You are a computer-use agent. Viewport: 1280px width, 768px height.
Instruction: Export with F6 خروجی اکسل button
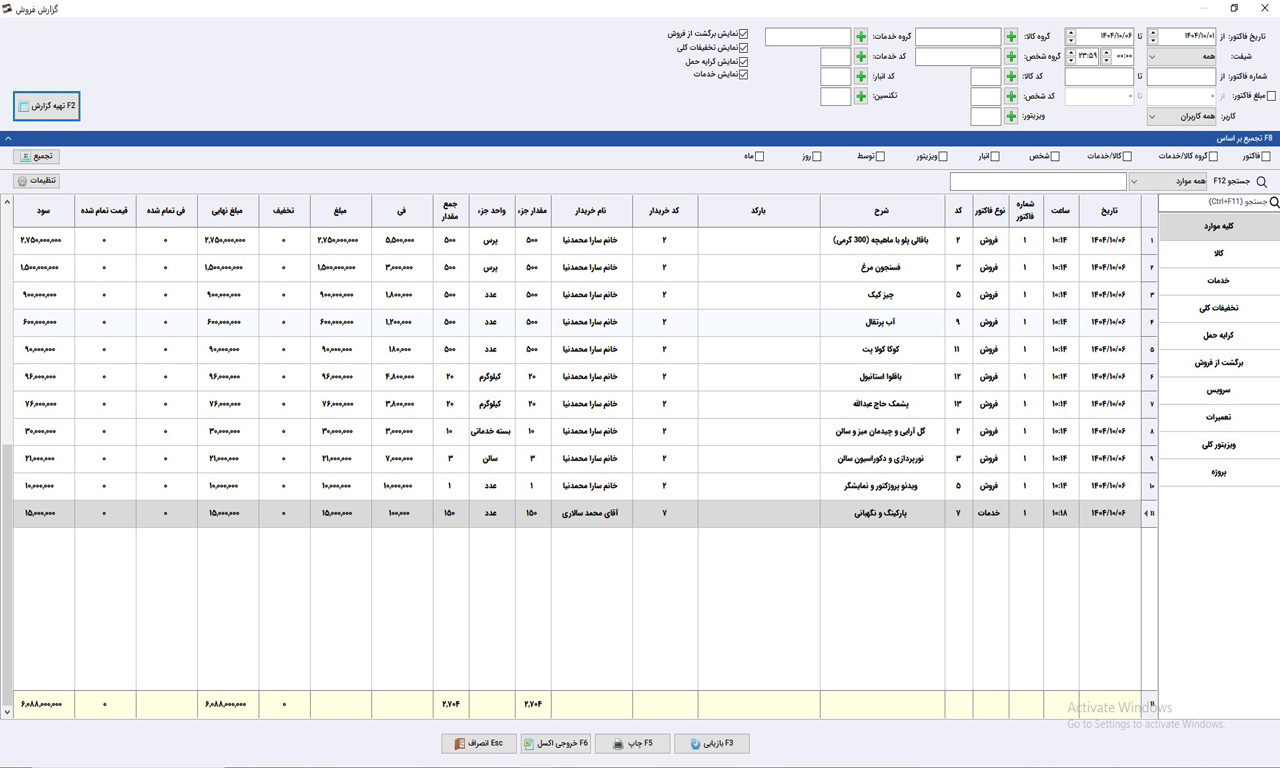(555, 744)
